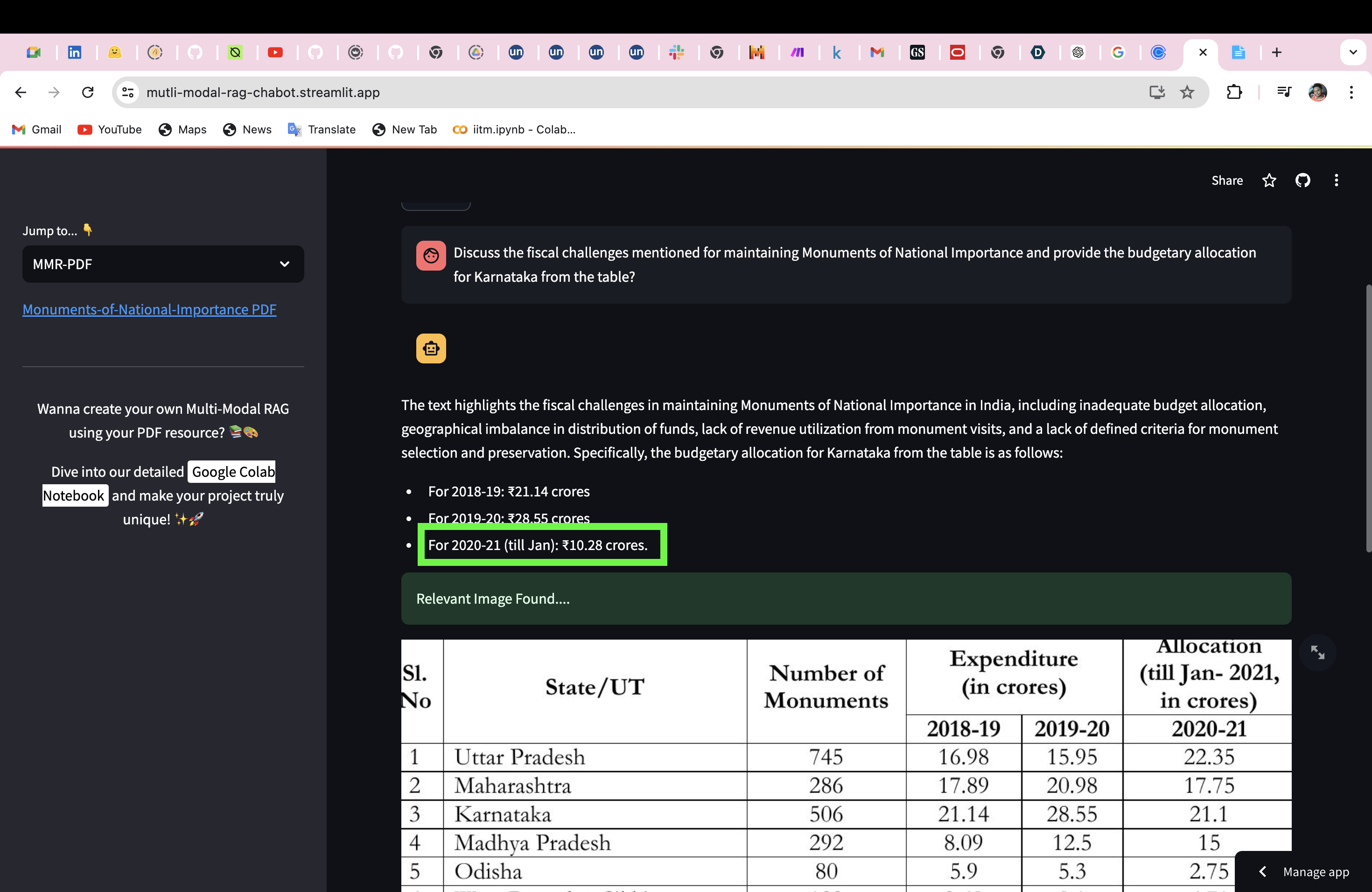1372x892 pixels.
Task: Click the browser extensions puzzle icon
Action: [1234, 92]
